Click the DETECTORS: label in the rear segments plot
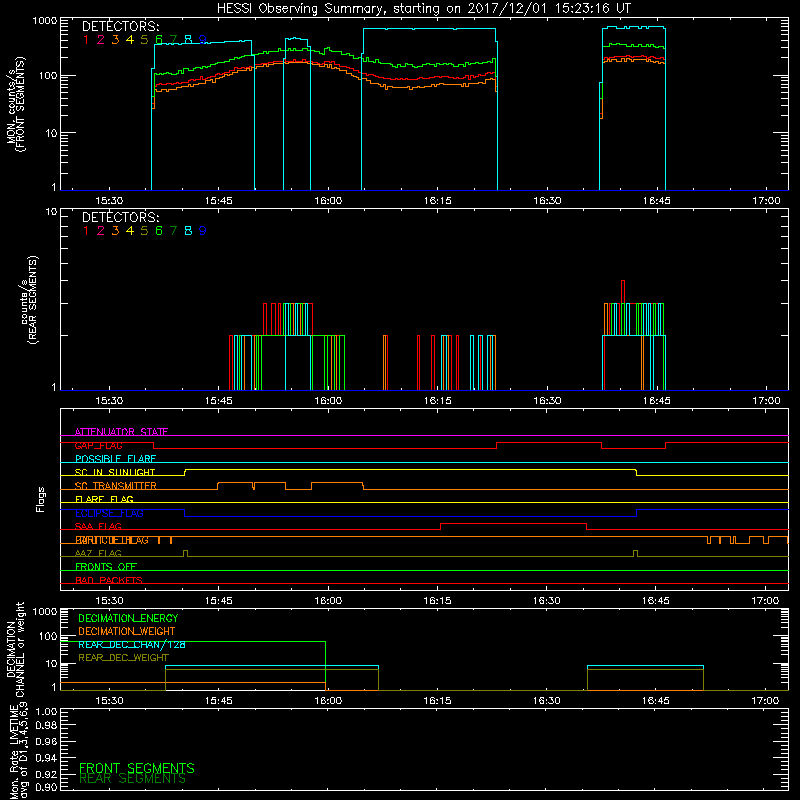 120,217
